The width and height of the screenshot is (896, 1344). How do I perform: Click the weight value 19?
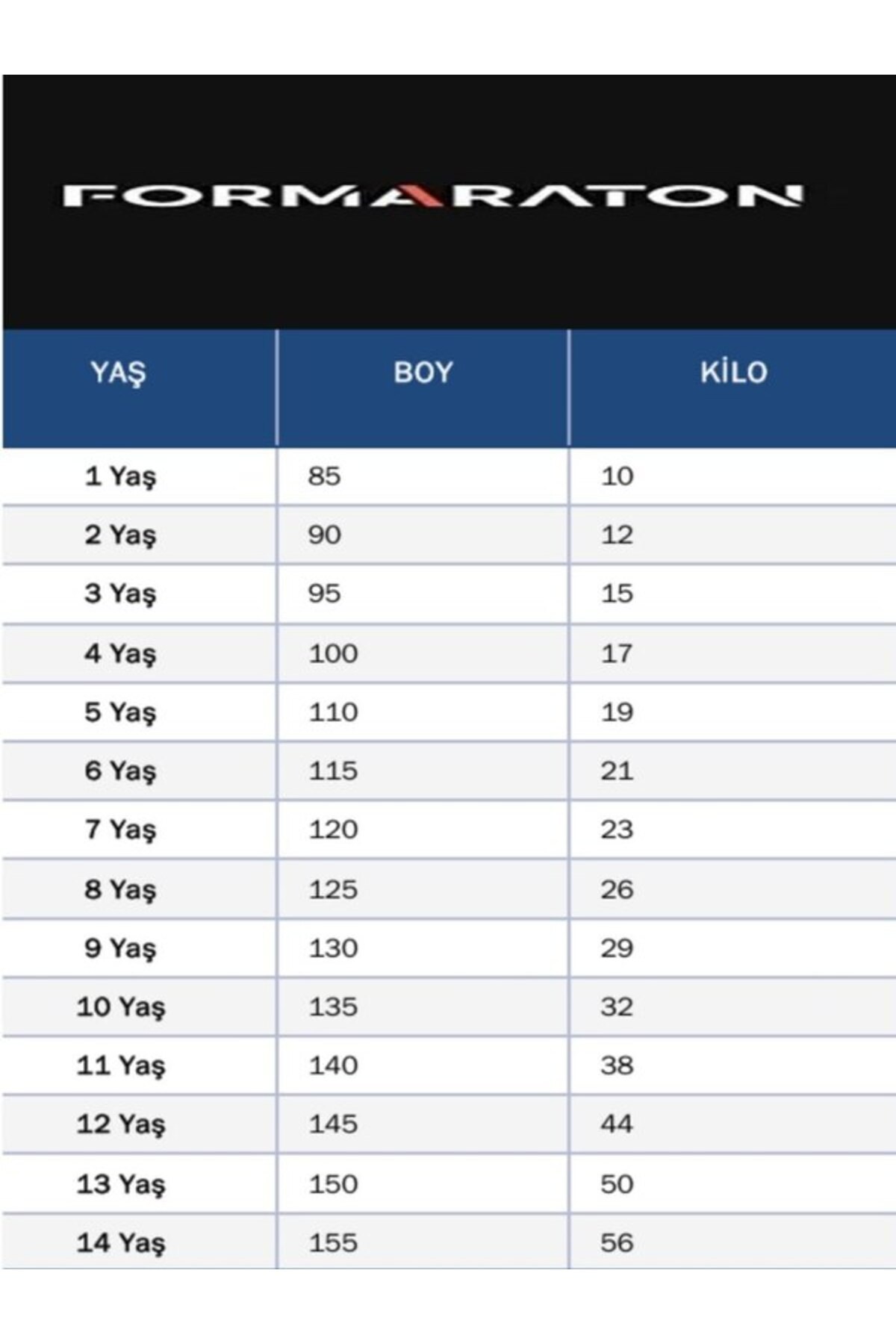click(x=617, y=712)
